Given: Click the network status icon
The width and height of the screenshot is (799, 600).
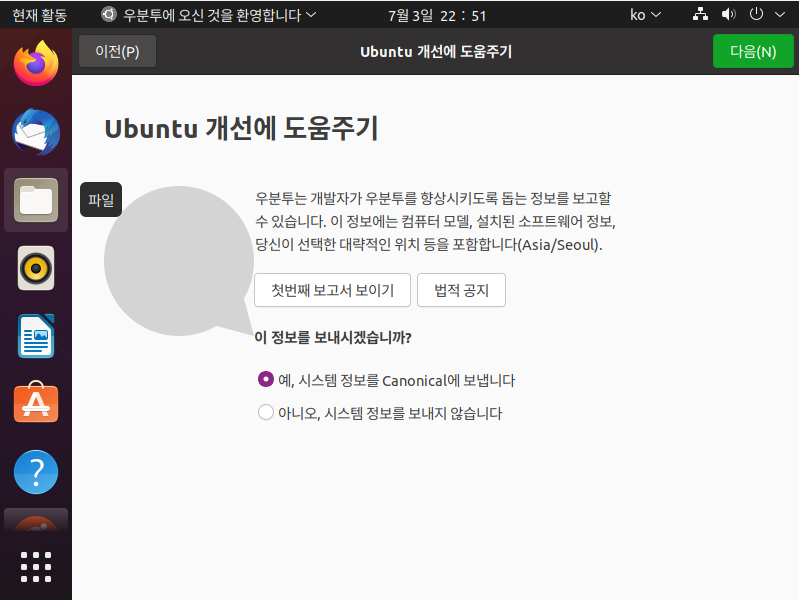Looking at the screenshot, I should point(700,14).
